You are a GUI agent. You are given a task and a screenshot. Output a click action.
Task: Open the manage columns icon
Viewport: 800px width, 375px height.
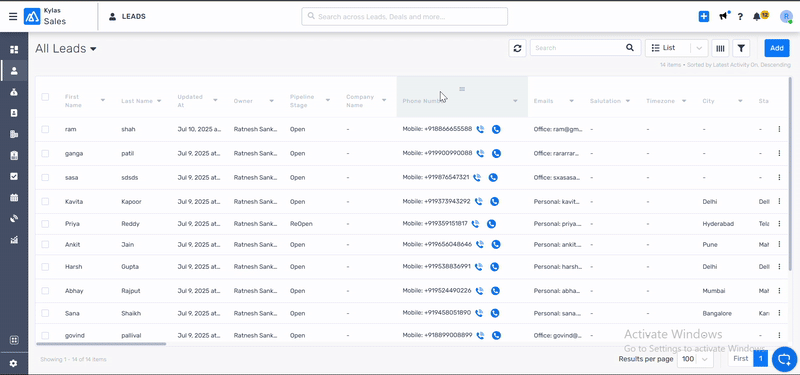coord(720,48)
